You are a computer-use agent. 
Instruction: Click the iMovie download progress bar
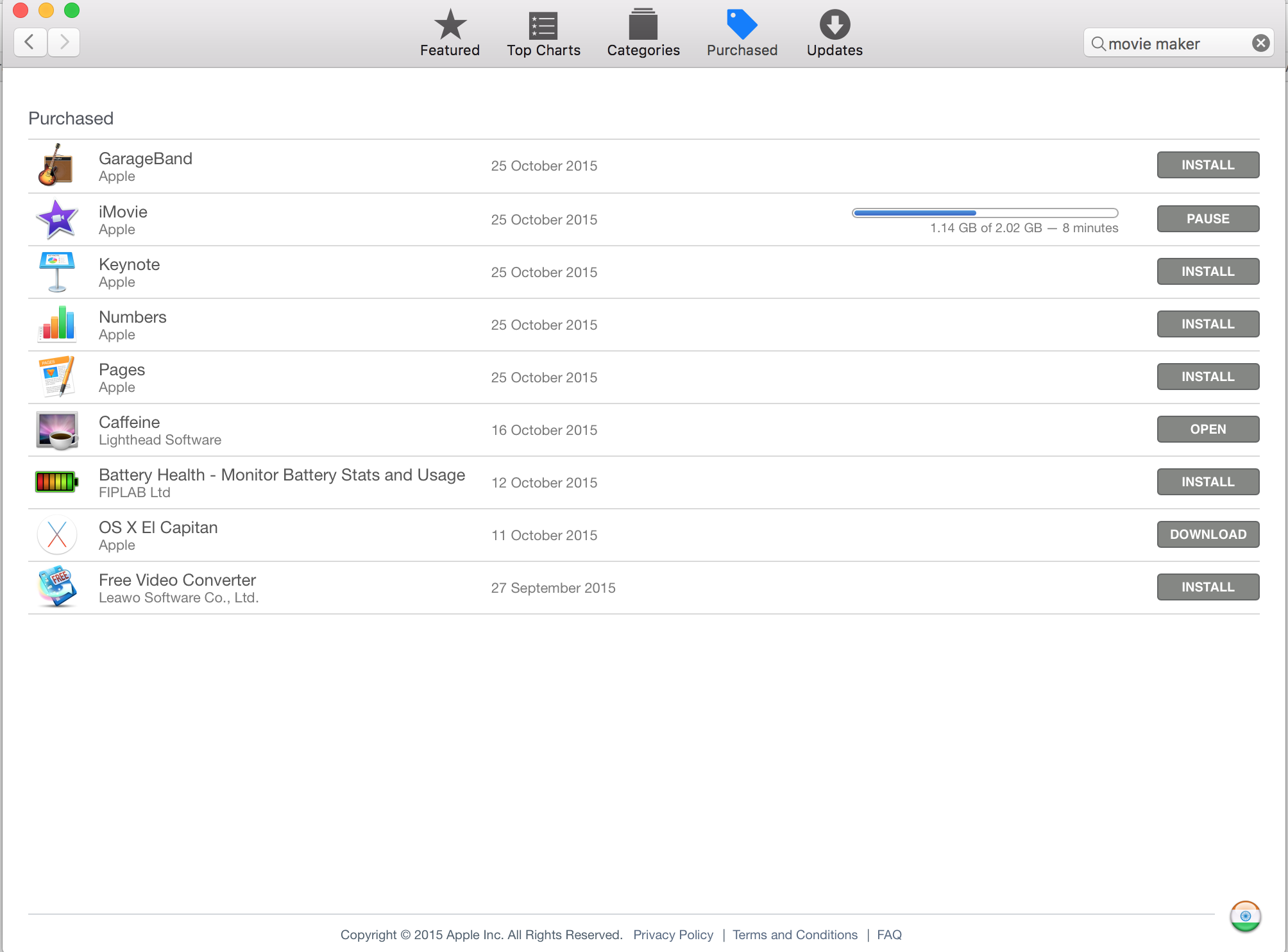pyautogui.click(x=984, y=213)
